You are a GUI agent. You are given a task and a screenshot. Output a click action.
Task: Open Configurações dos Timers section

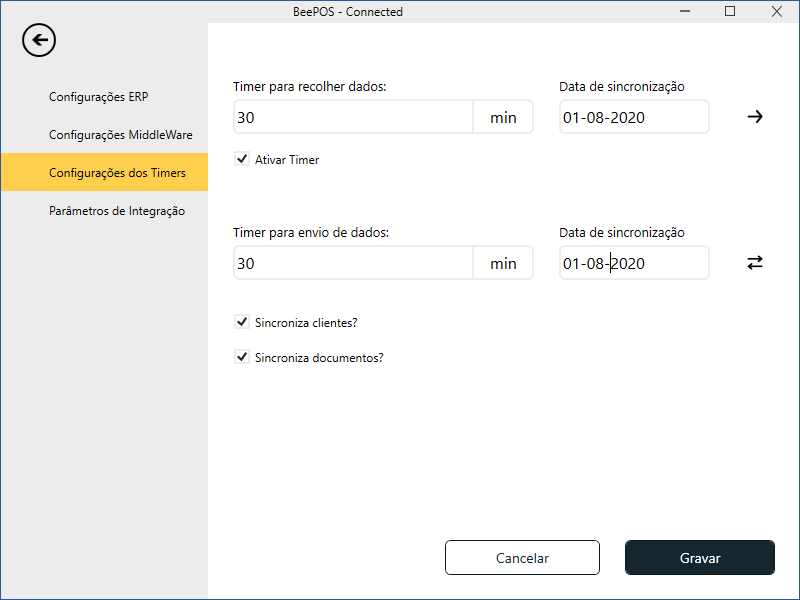pyautogui.click(x=117, y=173)
